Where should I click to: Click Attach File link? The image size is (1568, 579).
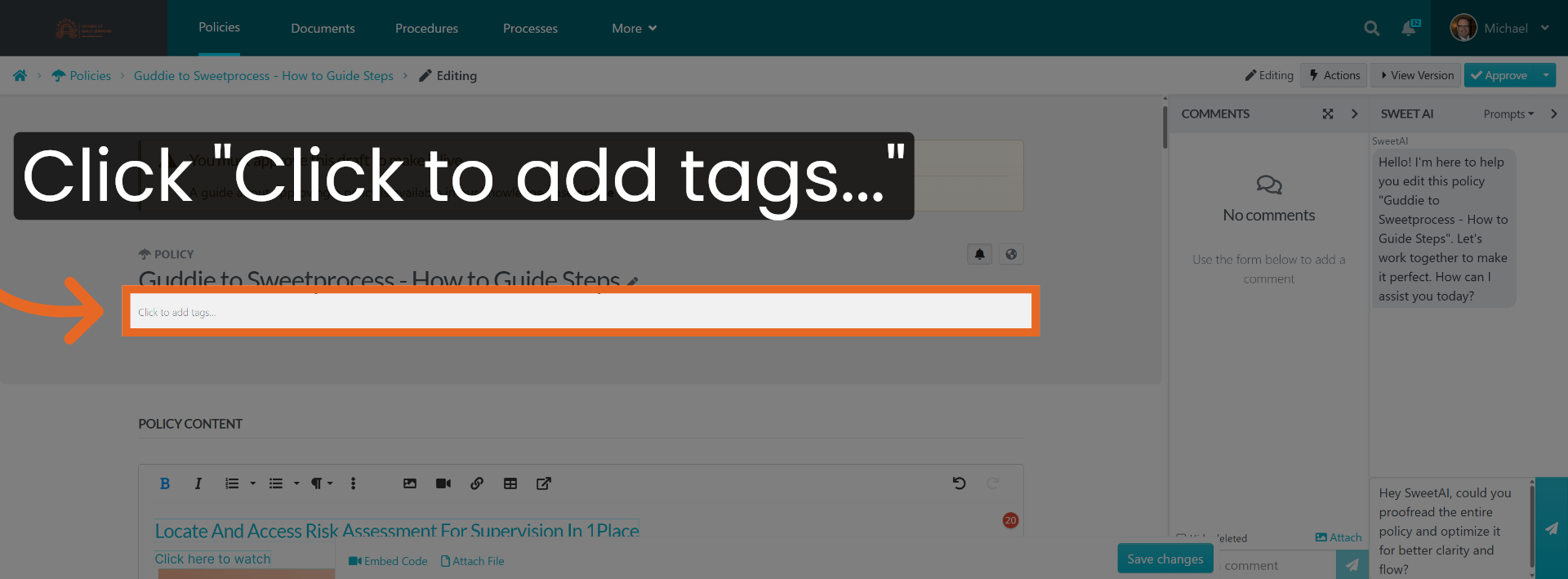pos(473,561)
